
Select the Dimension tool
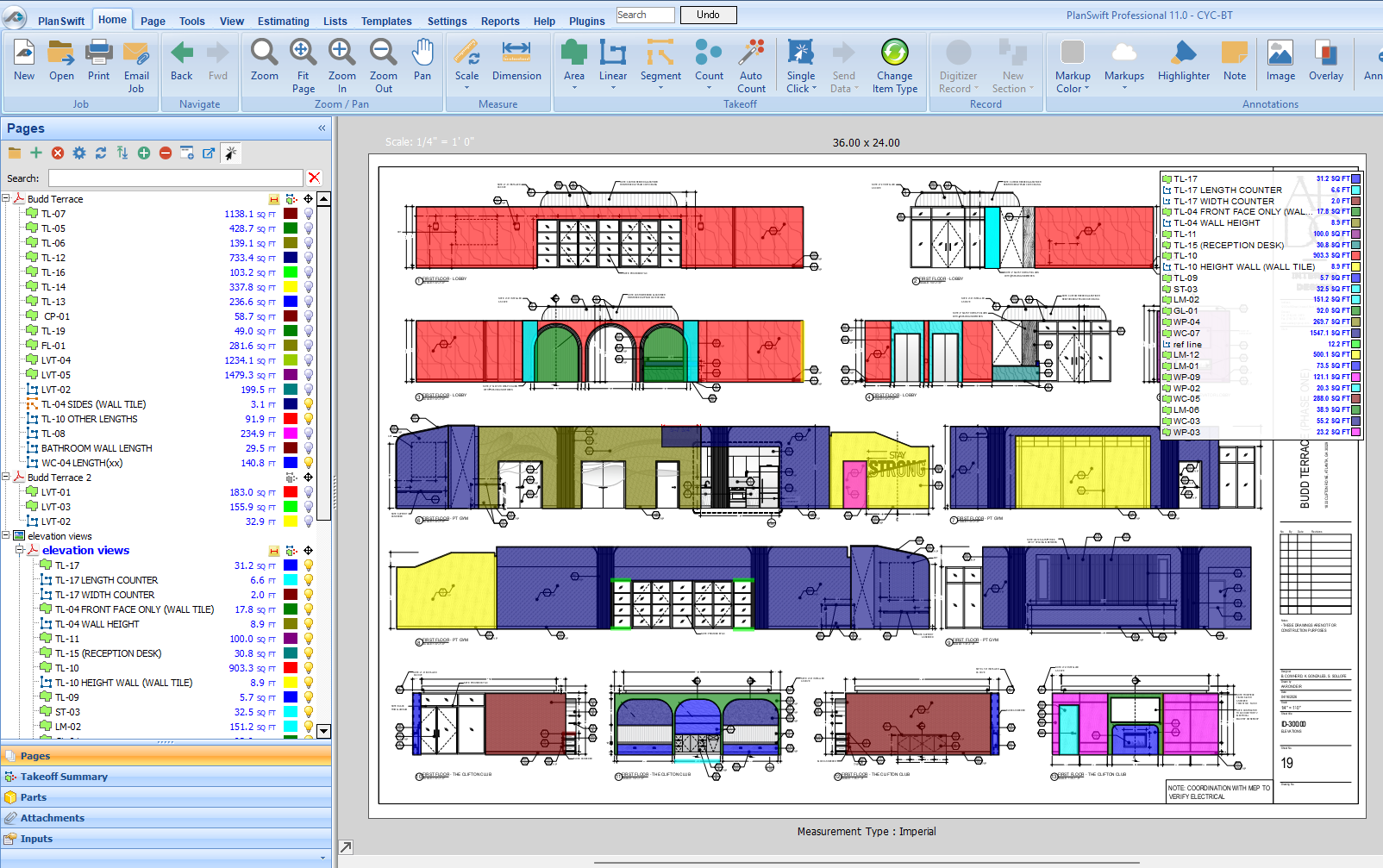tap(516, 52)
